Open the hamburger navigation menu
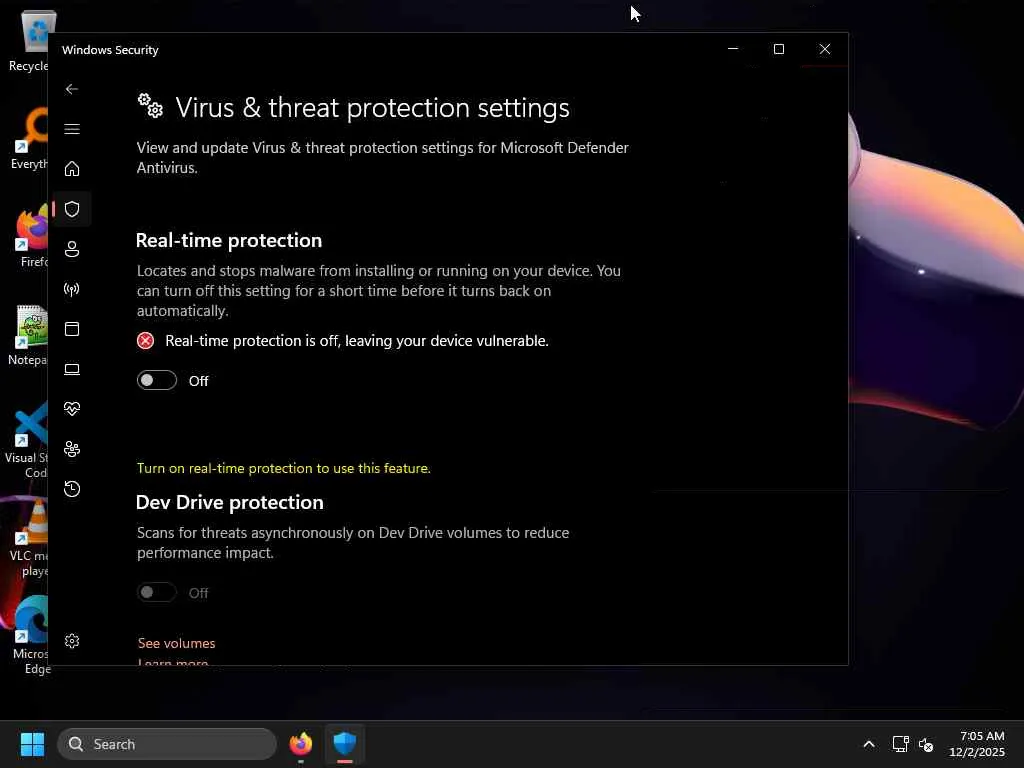1024x768 pixels. [72, 129]
